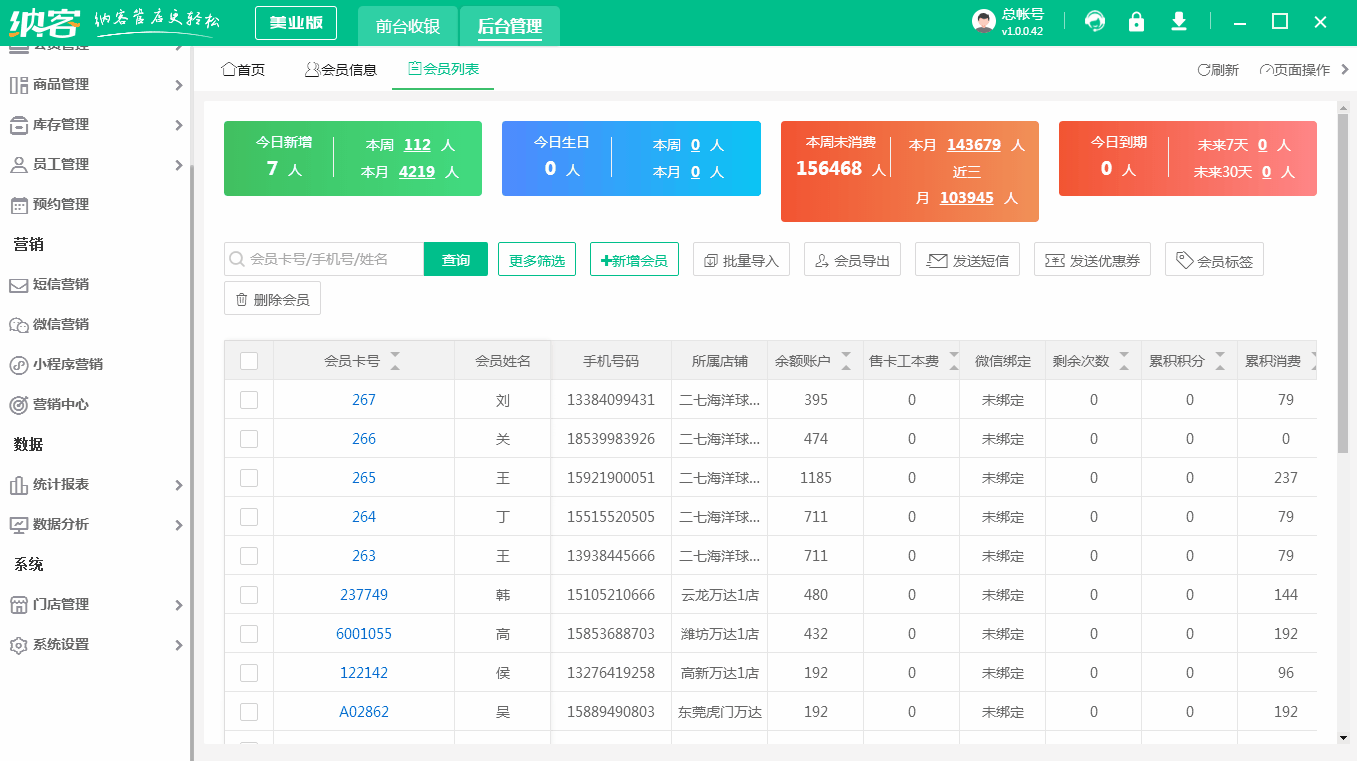The height and width of the screenshot is (761, 1357).
Task: Check the select-all checkbox in table header
Action: click(249, 360)
